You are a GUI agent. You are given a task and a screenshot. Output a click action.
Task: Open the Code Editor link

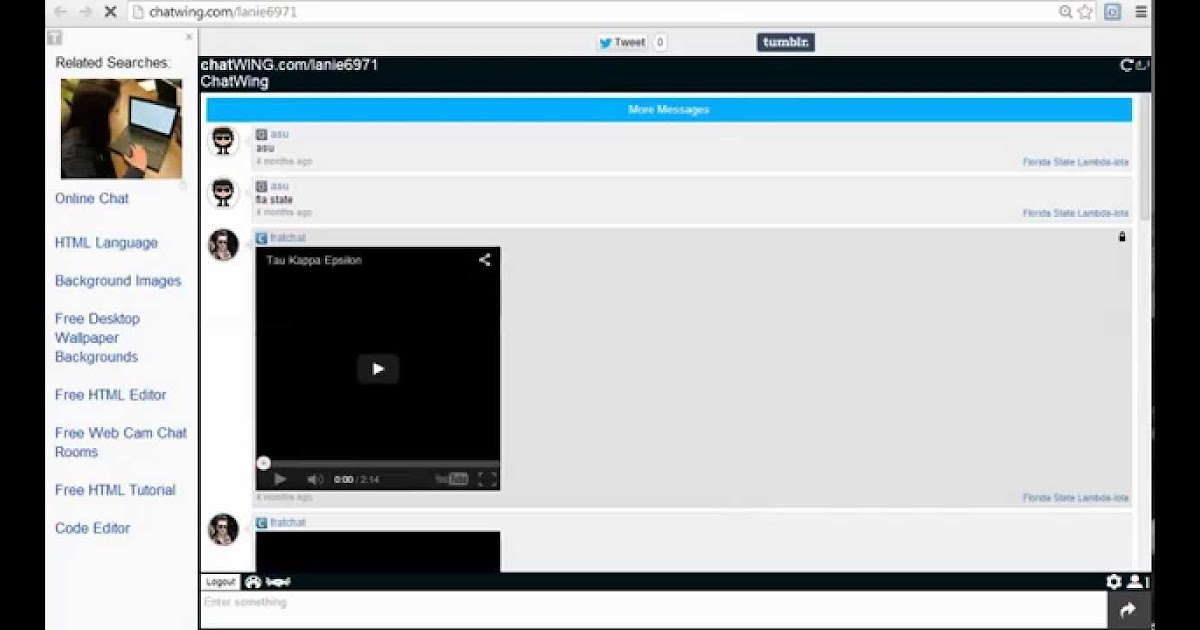click(x=92, y=528)
